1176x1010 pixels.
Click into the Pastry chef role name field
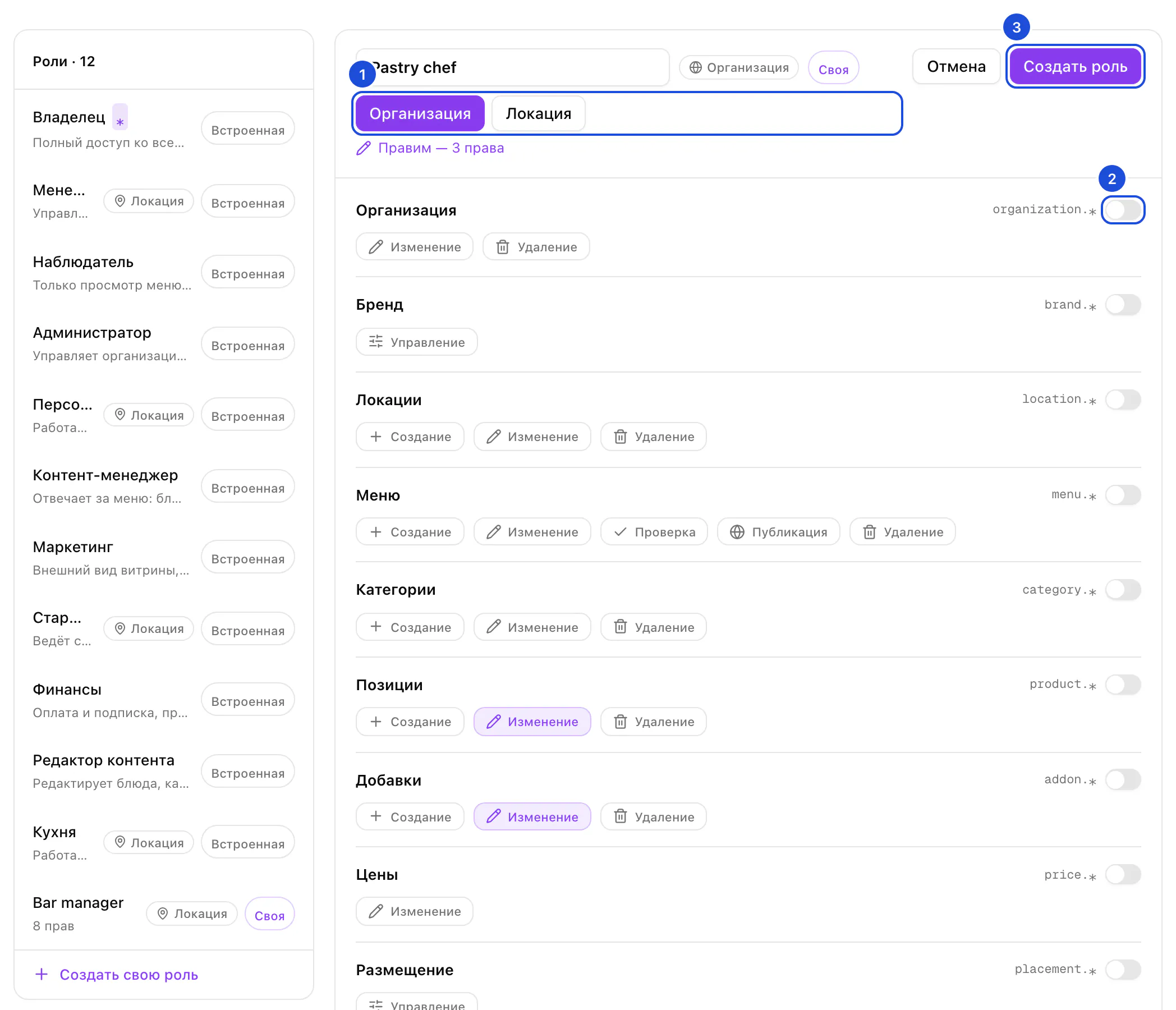pos(512,67)
